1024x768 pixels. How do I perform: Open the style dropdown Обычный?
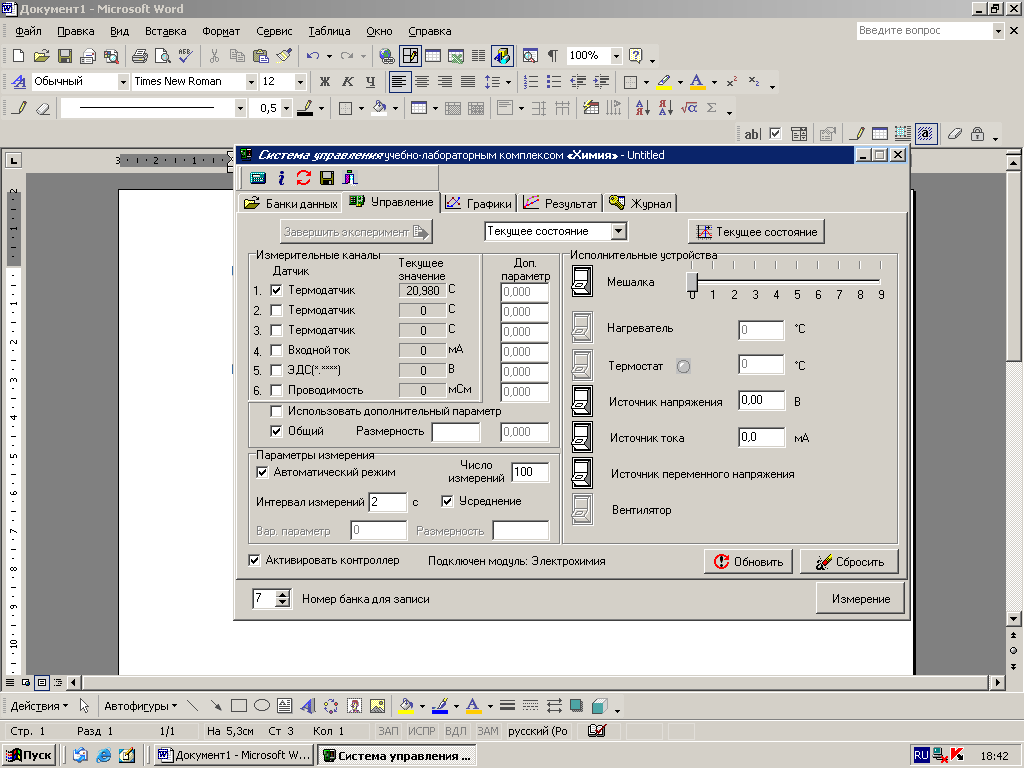[123, 82]
